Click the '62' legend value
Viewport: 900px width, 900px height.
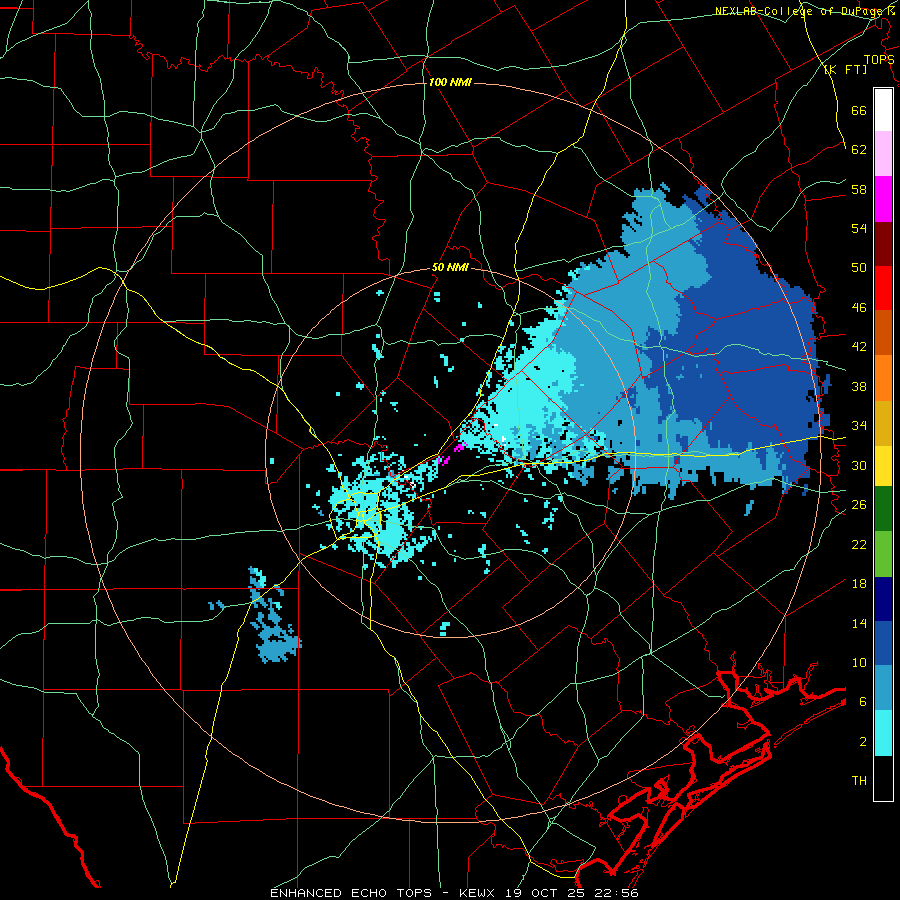click(x=859, y=150)
